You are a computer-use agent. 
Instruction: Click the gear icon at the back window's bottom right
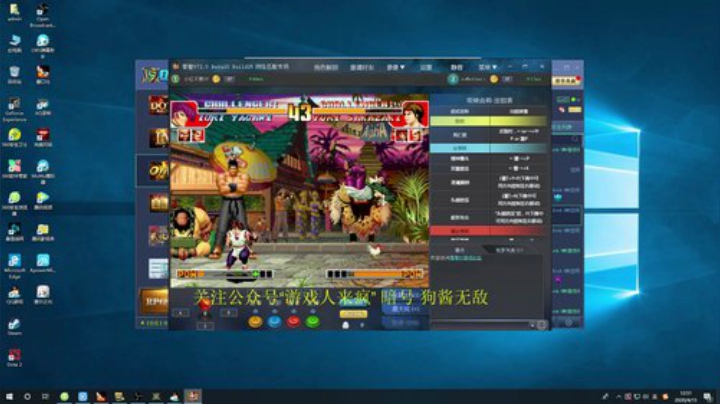pos(568,322)
